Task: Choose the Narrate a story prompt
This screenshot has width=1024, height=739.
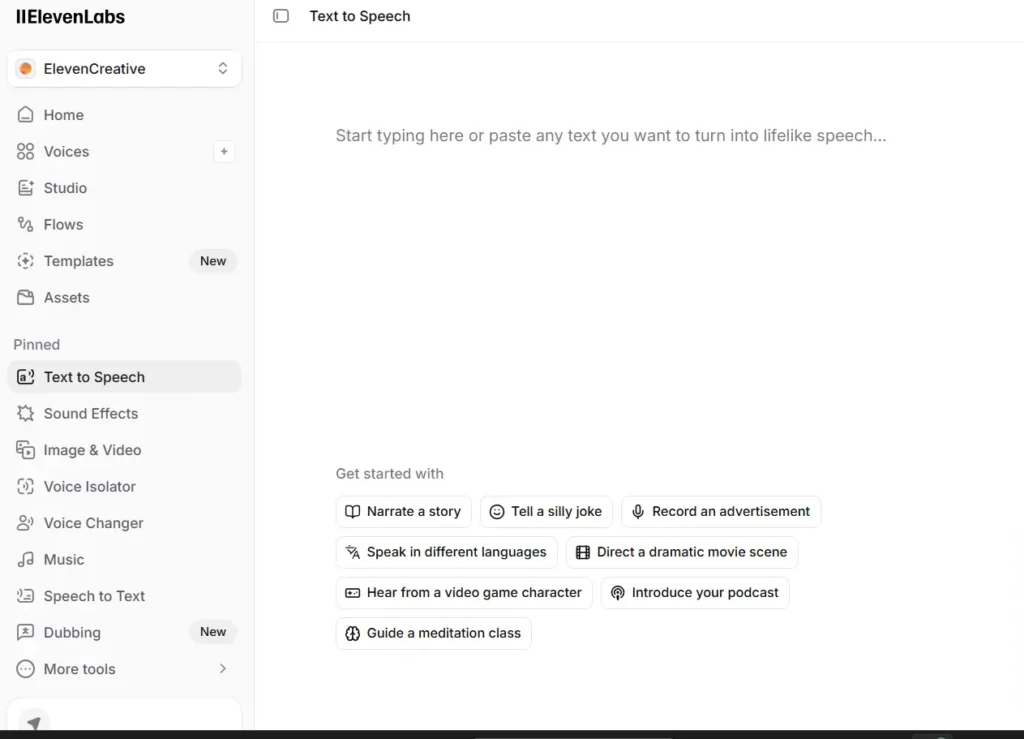Action: tap(404, 512)
